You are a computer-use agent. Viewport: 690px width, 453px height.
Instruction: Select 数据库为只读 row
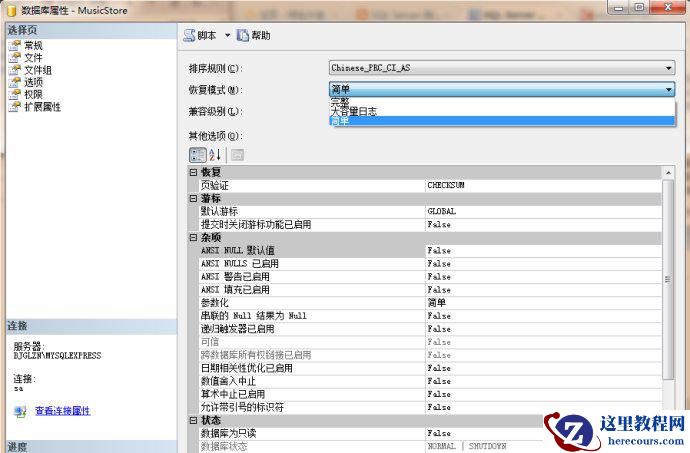point(370,433)
